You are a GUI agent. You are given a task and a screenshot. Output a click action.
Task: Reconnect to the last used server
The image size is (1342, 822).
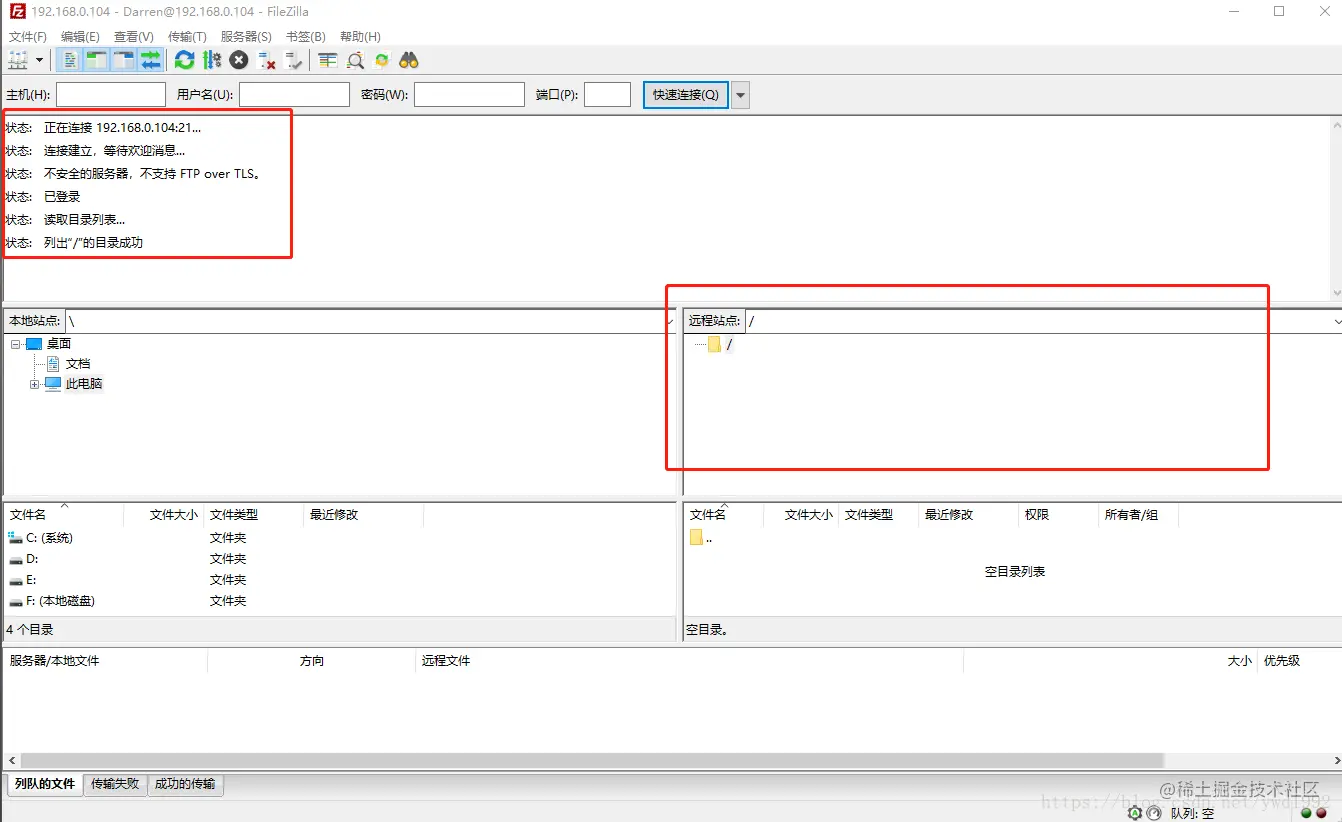pos(293,60)
